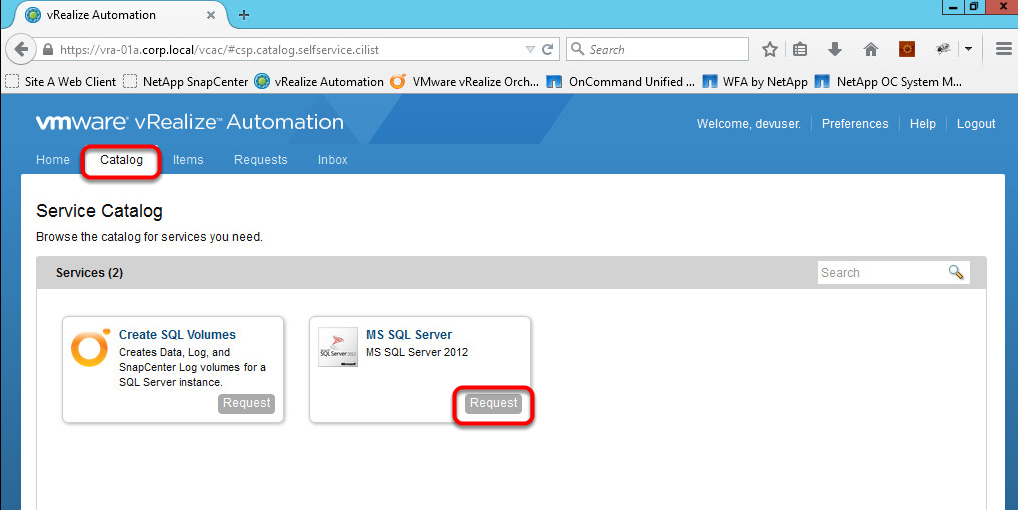Open the OnCommand Unified bookmark
1018x510 pixels.
pos(621,82)
